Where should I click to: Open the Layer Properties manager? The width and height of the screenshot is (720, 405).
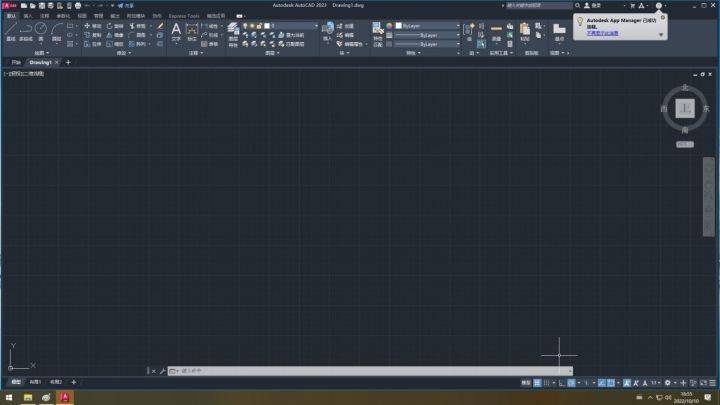click(233, 34)
